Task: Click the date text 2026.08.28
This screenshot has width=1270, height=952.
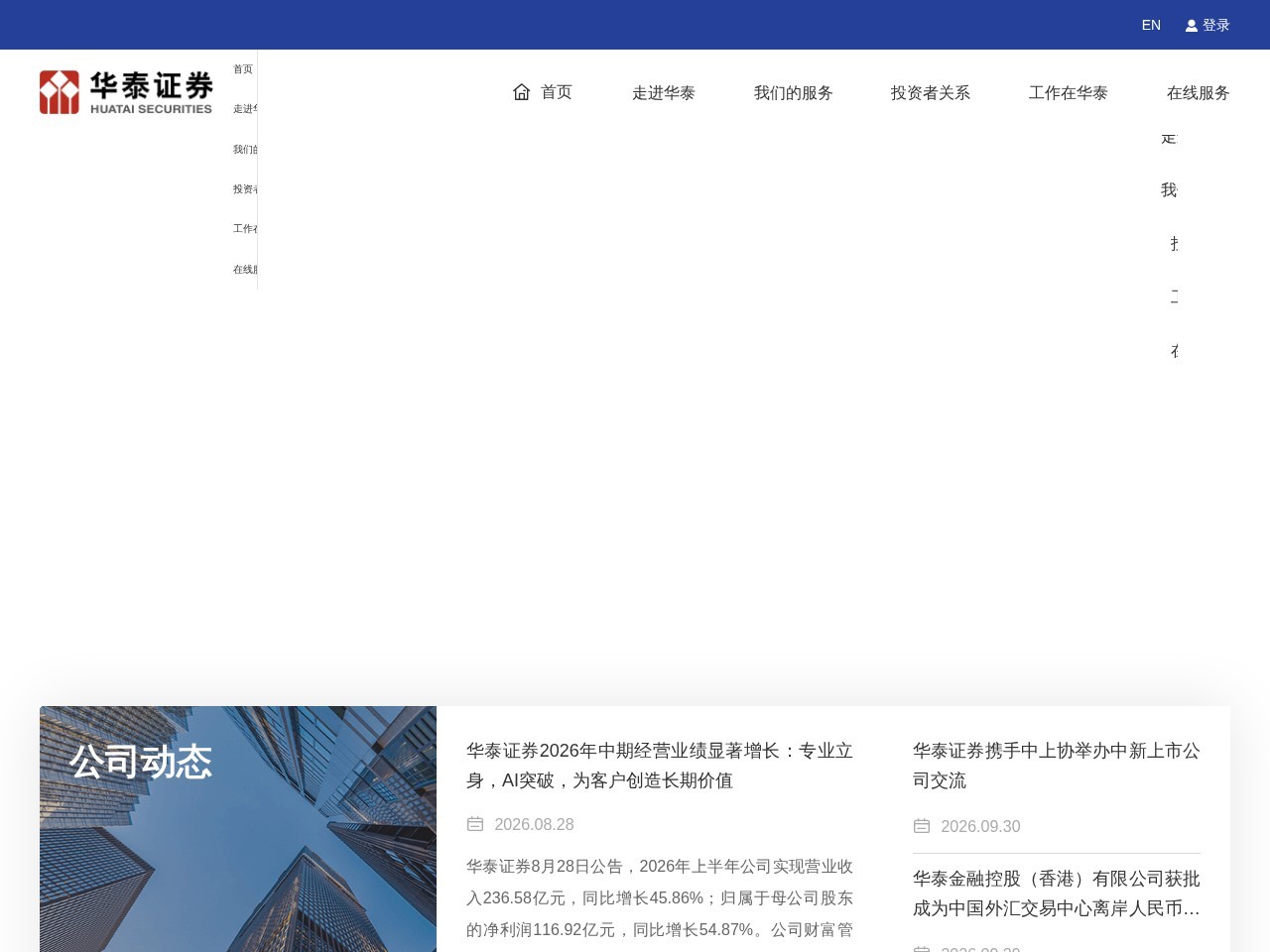Action: (x=534, y=824)
